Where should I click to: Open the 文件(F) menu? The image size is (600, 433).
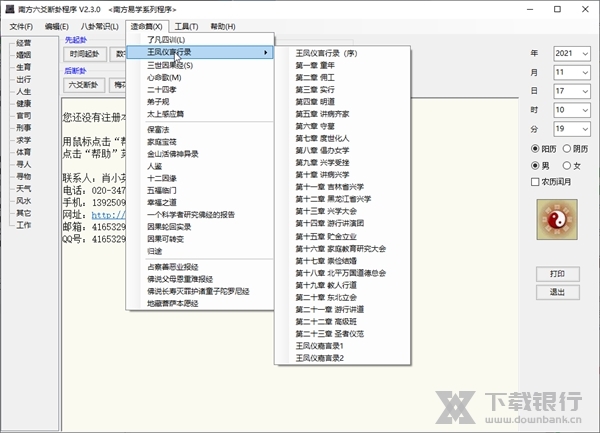click(x=21, y=26)
